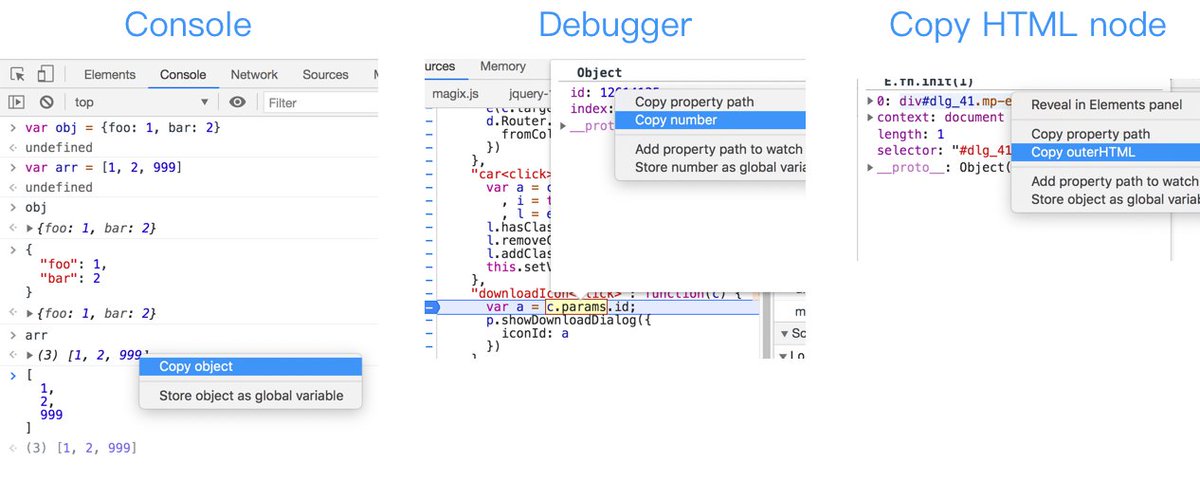The height and width of the screenshot is (482, 1200).
Task: Click the length: 1 property
Action: click(911, 134)
